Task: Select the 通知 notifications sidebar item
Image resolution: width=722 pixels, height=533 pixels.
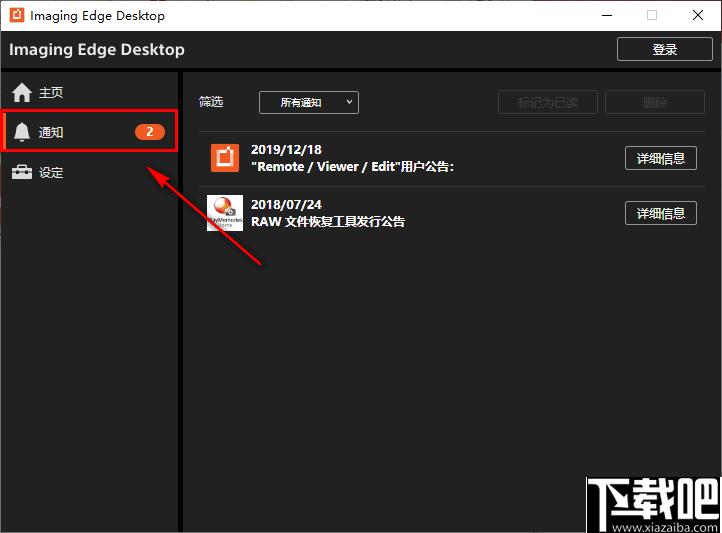Action: (89, 132)
